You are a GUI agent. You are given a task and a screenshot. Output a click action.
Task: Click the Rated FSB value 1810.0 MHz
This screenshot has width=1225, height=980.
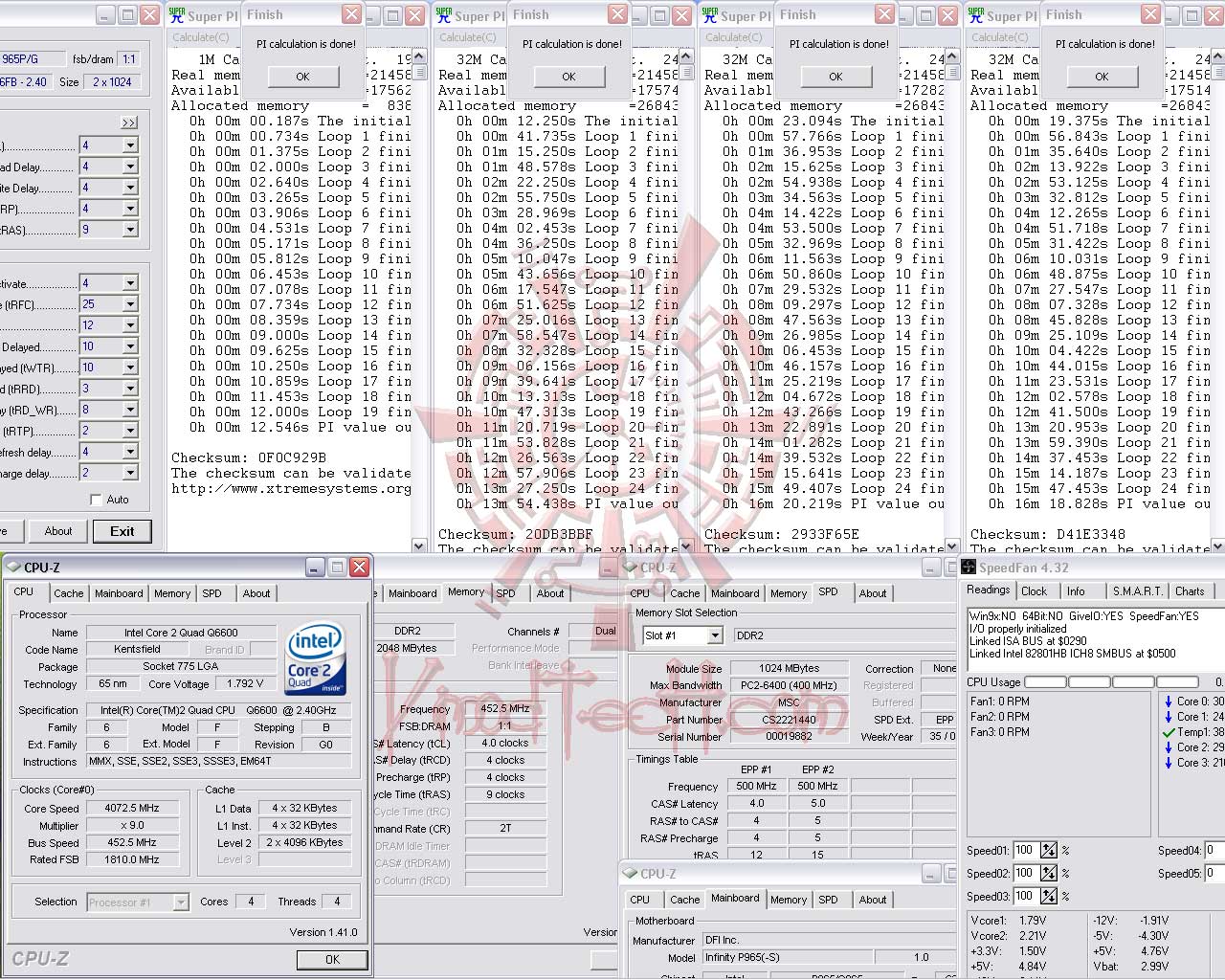[x=133, y=859]
